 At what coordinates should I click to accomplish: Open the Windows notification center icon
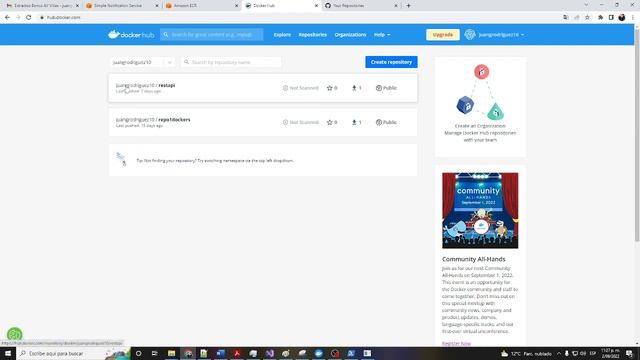click(629, 353)
